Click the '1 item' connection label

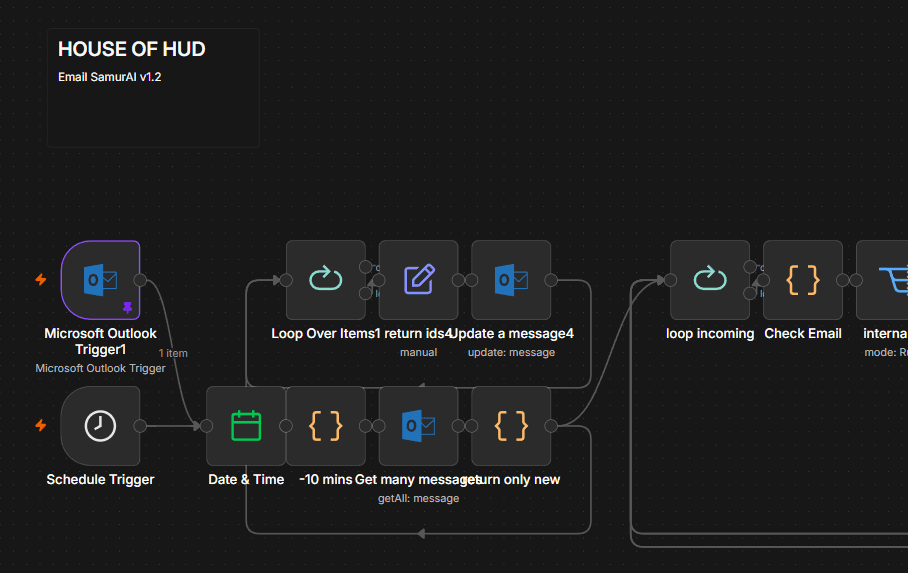coord(173,353)
